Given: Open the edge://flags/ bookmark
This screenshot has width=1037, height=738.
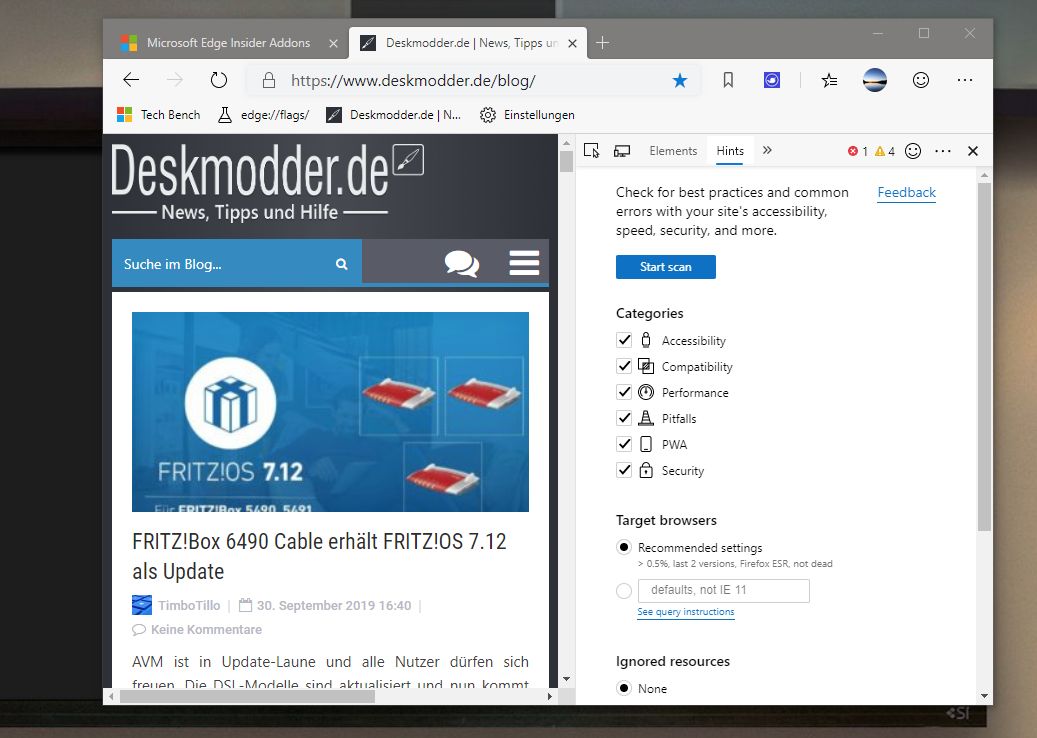Looking at the screenshot, I should [x=264, y=115].
